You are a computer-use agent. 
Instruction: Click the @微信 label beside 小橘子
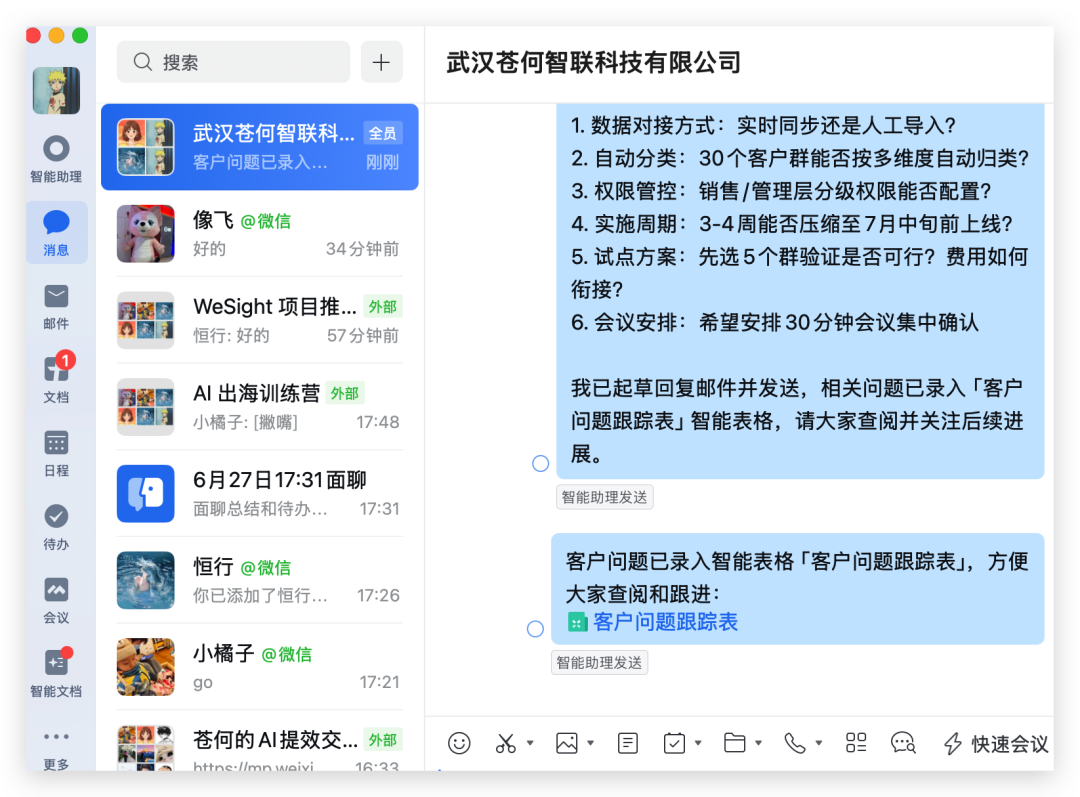pyautogui.click(x=287, y=654)
